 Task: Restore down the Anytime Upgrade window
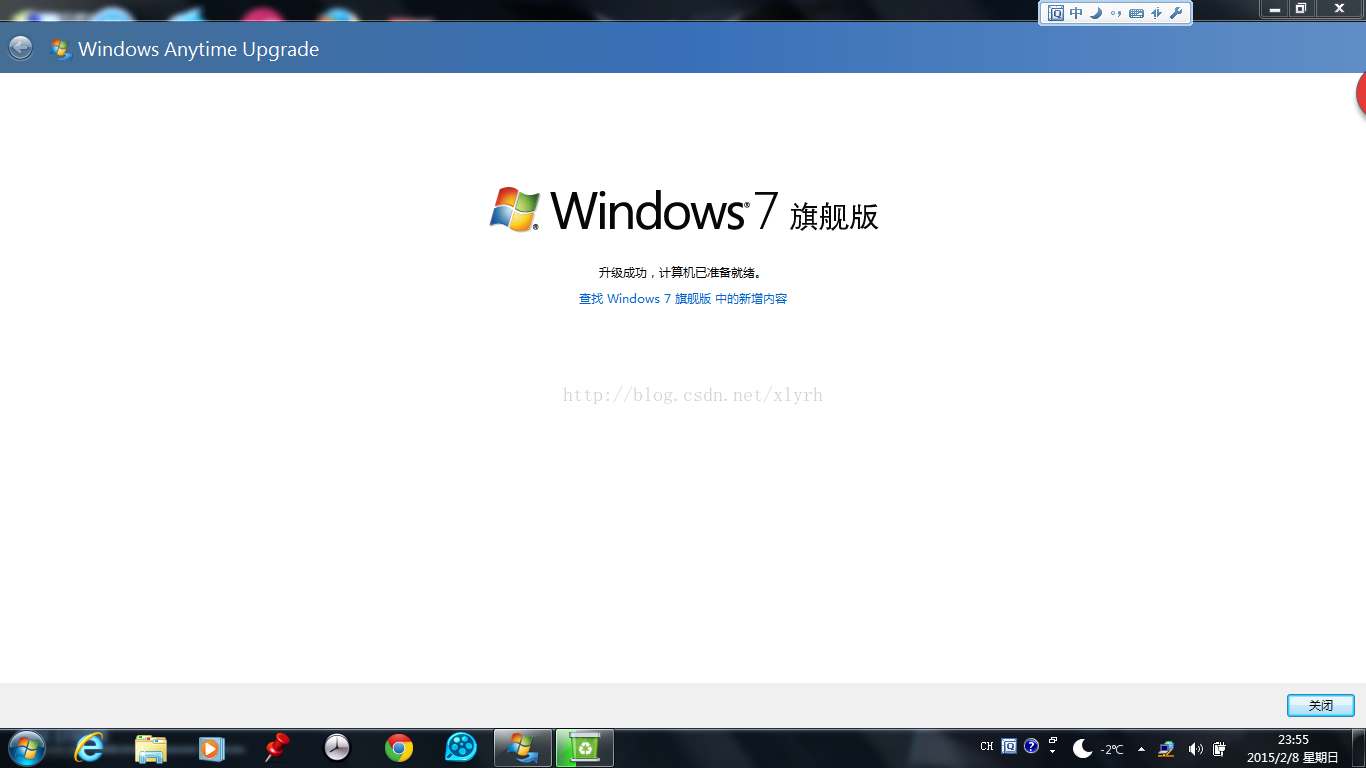click(1301, 9)
